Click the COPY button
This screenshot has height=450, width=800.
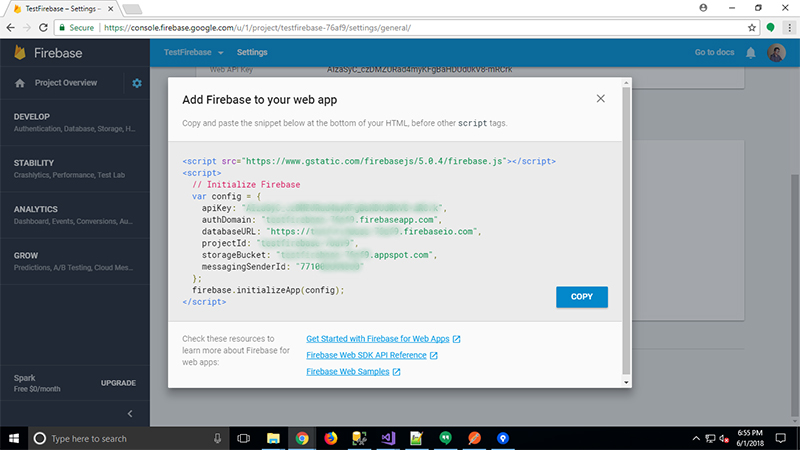pyautogui.click(x=581, y=297)
